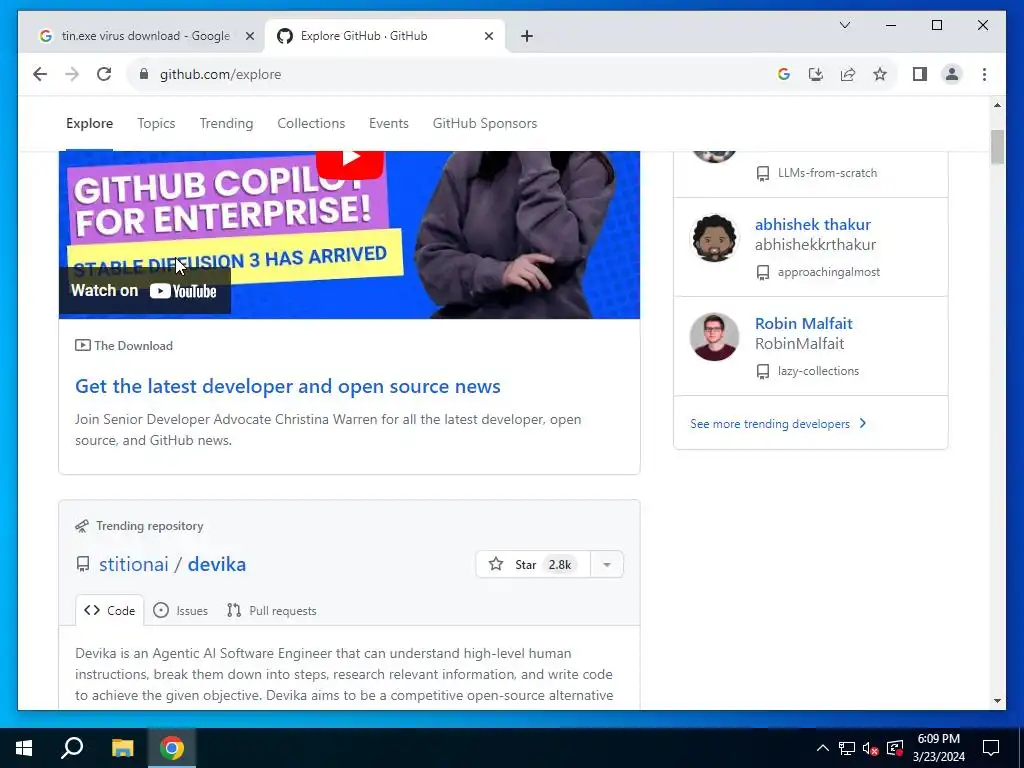Share this page via share icon

[848, 74]
